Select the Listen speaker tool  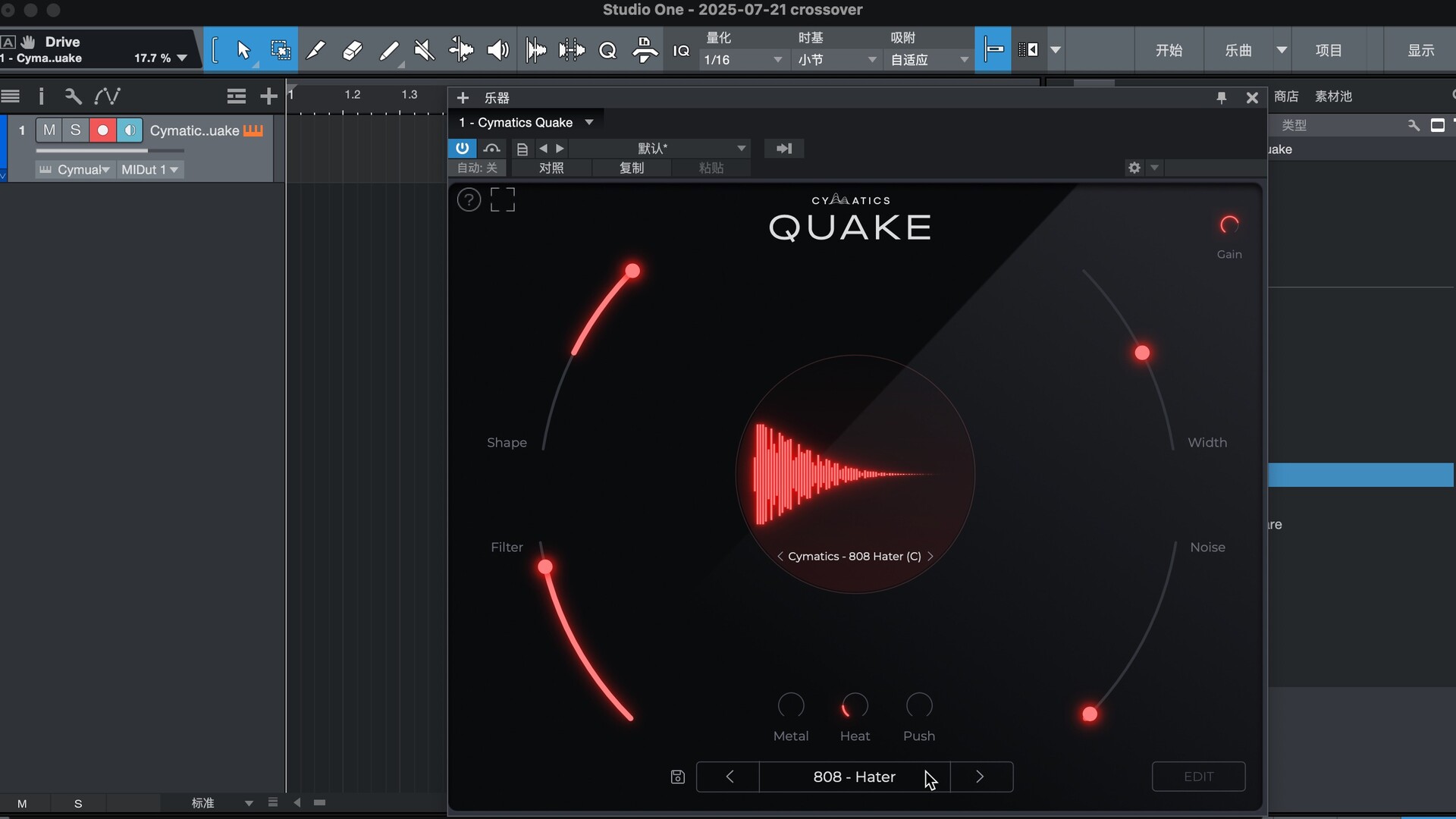point(497,50)
